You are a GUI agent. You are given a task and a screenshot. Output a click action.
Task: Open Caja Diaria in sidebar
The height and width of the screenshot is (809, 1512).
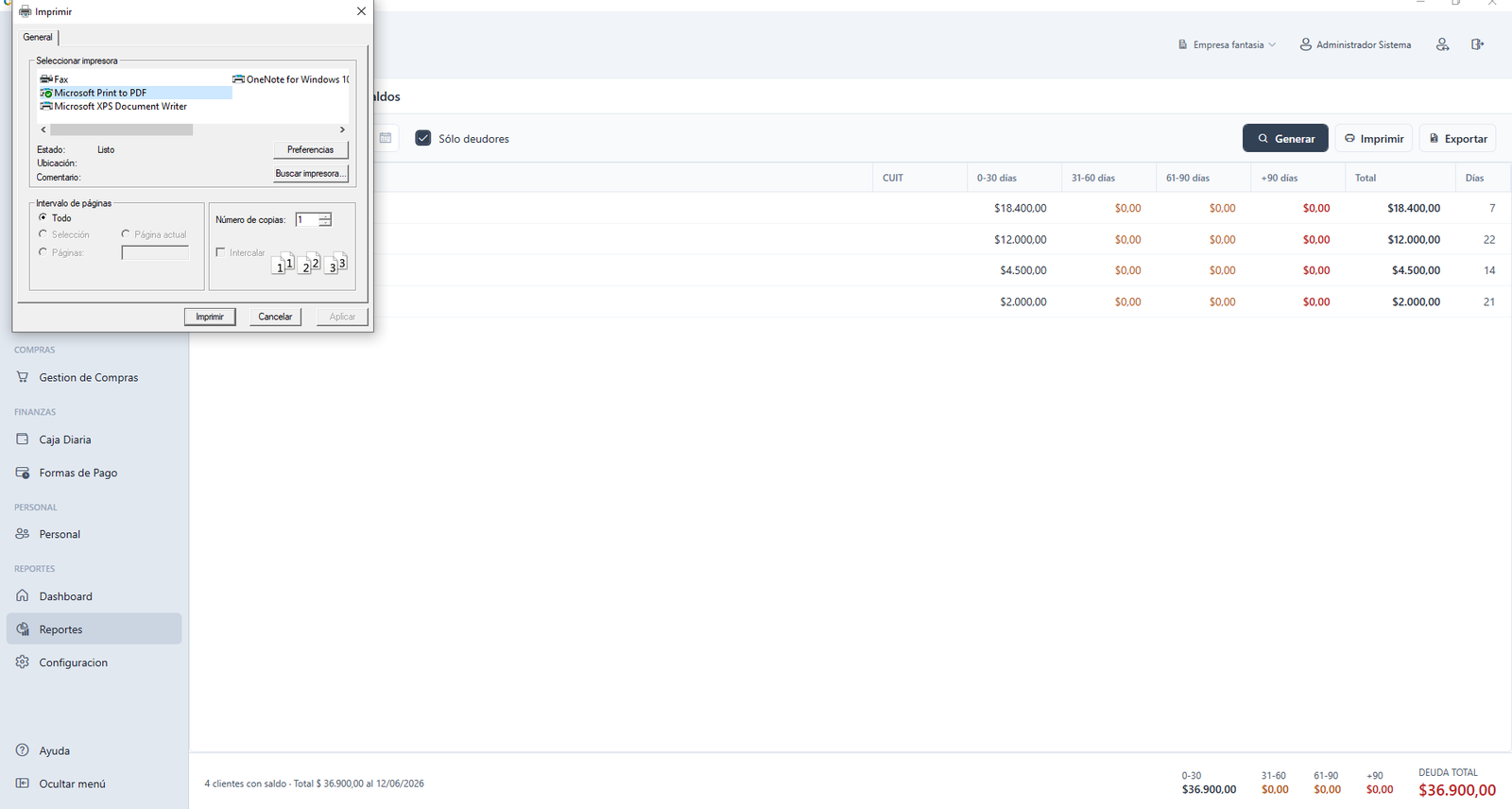pos(94,439)
